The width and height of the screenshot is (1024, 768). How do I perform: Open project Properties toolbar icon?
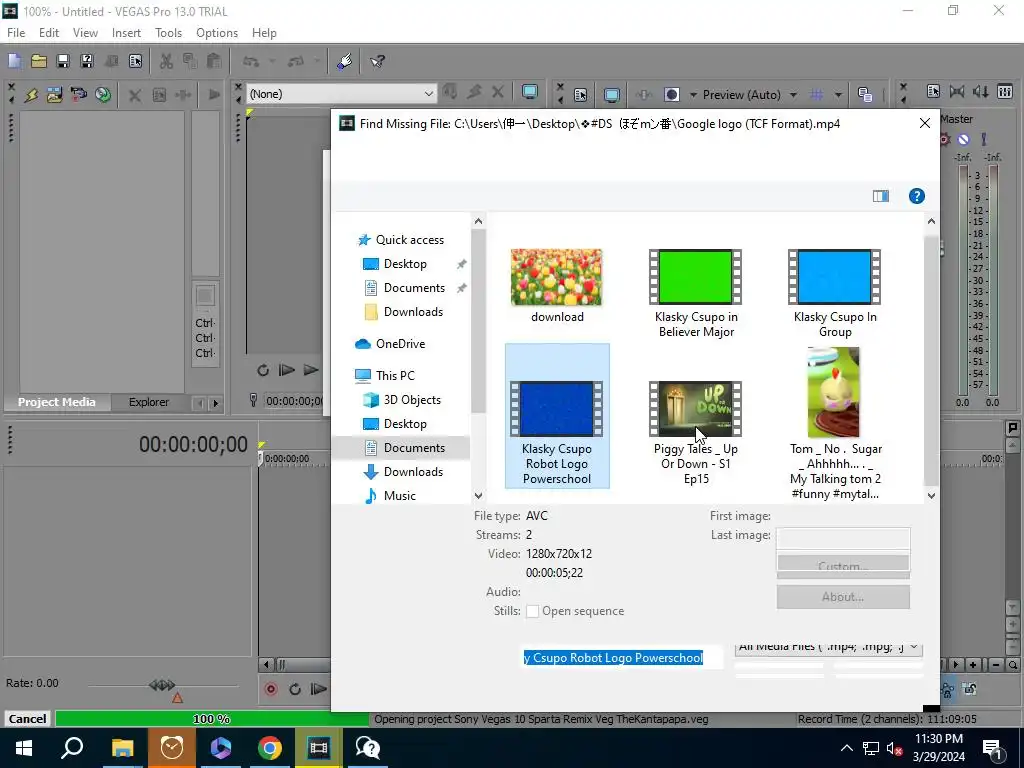tap(135, 61)
